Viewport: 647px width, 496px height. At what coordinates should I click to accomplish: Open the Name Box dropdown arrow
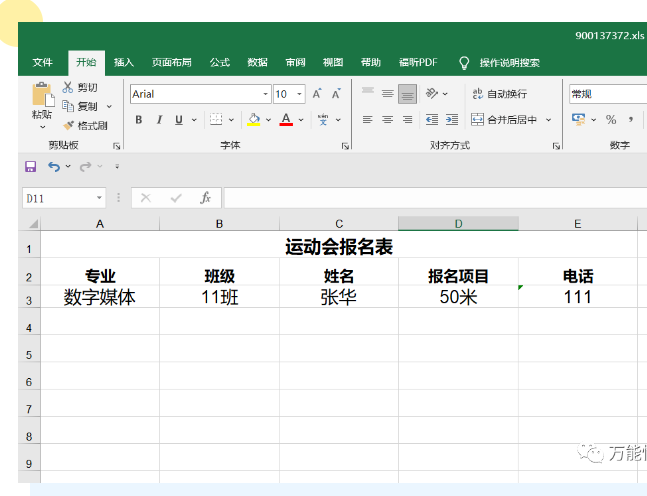point(99,198)
